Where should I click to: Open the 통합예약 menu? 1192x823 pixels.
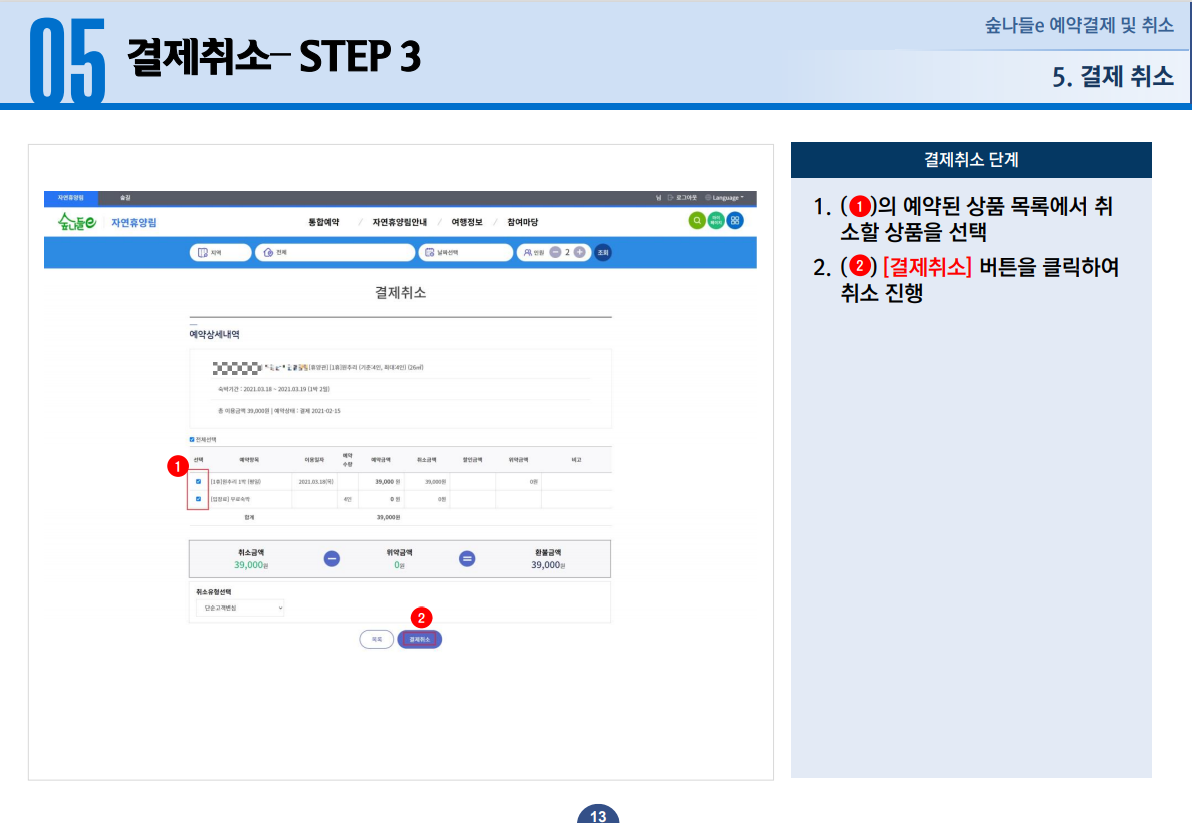pos(324,222)
